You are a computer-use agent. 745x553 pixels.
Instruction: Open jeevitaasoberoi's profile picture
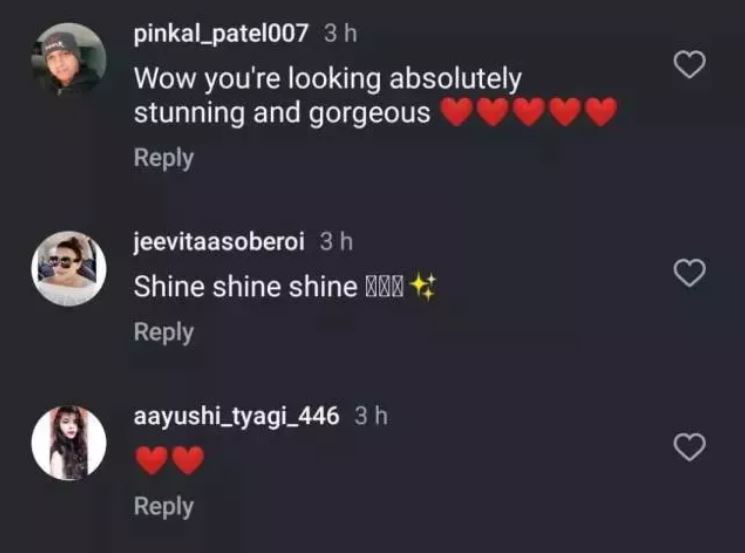(x=69, y=268)
